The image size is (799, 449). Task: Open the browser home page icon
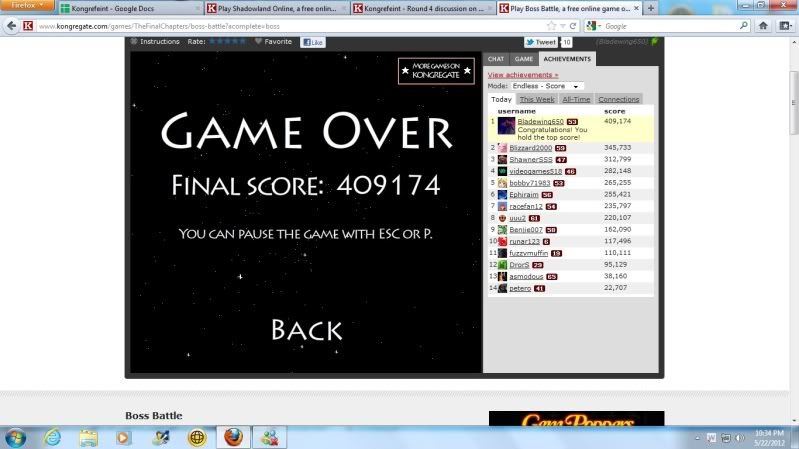click(763, 26)
